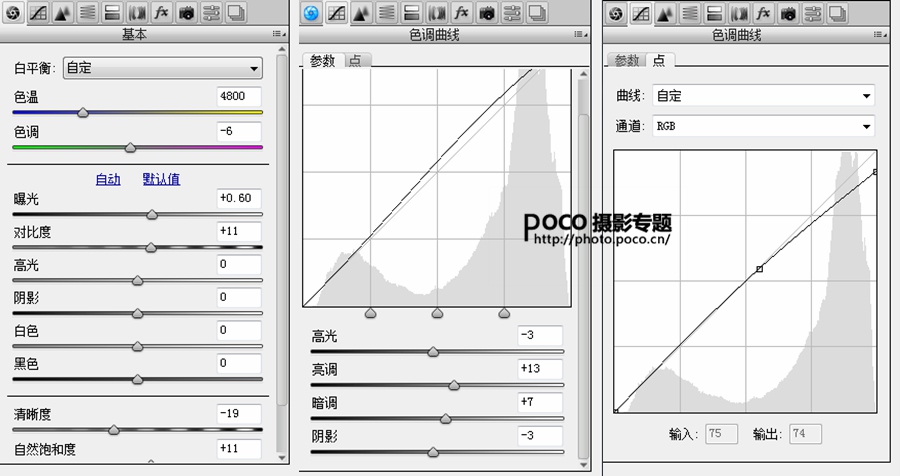Select 点 tab in right panel
Screen dimensions: 900x476
(x=660, y=60)
